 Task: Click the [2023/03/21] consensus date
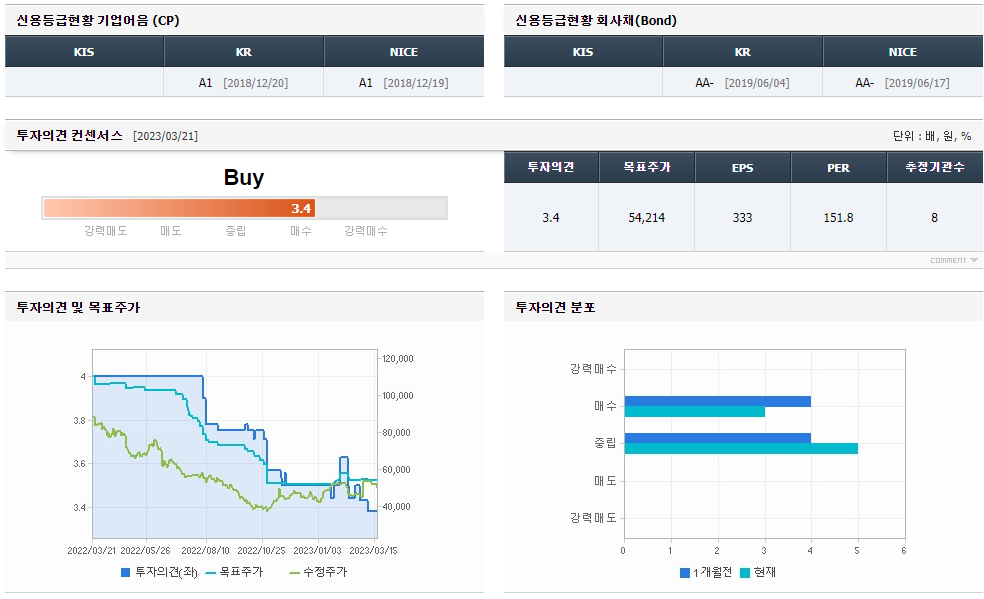tap(166, 136)
